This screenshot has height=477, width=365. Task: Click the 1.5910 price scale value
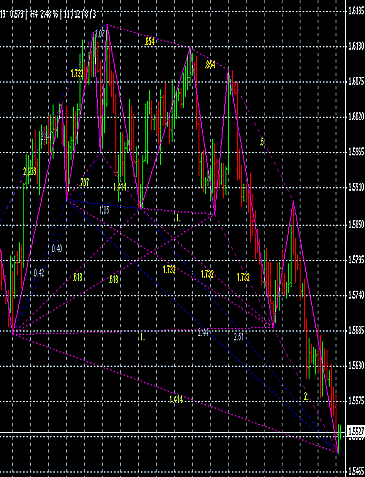[356, 188]
